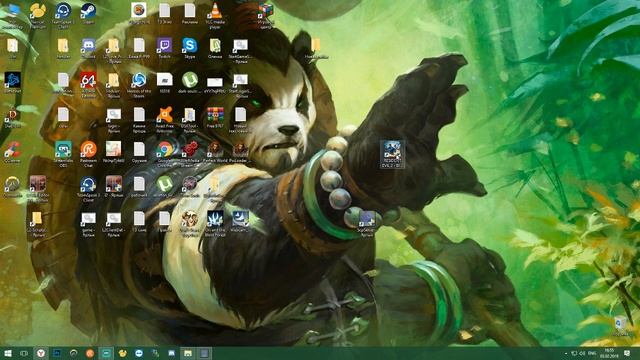
Task: Select the CCleaner icon
Action: [12, 153]
